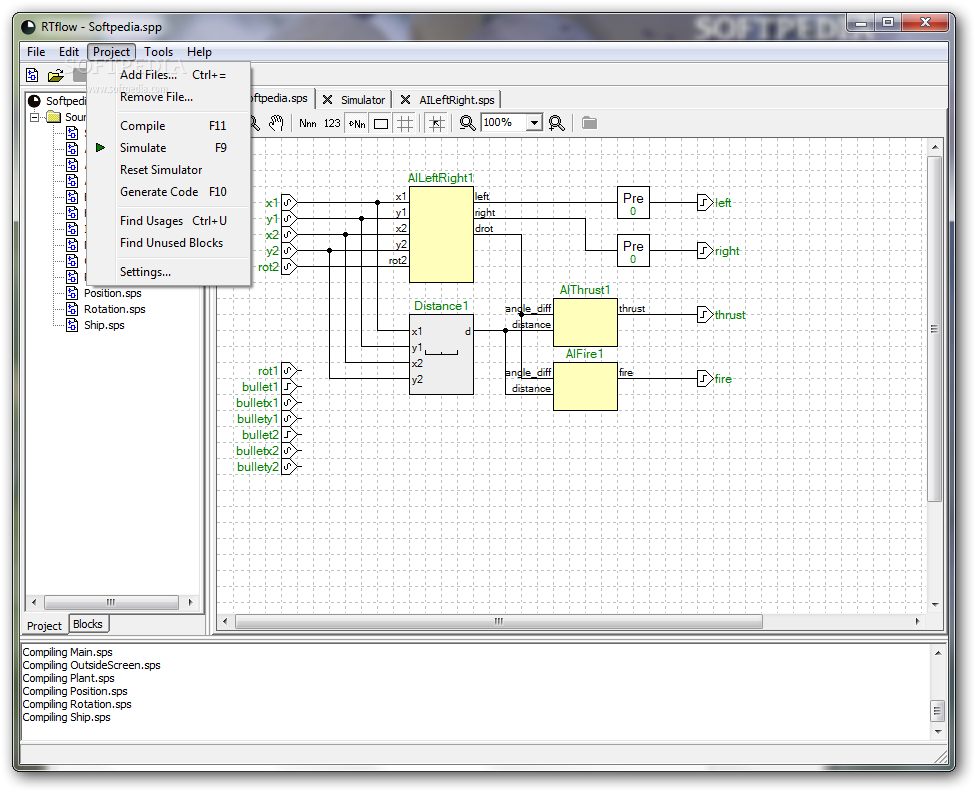Switch to the AILeftRight.sps tab
The height and width of the screenshot is (792, 976).
[x=457, y=100]
